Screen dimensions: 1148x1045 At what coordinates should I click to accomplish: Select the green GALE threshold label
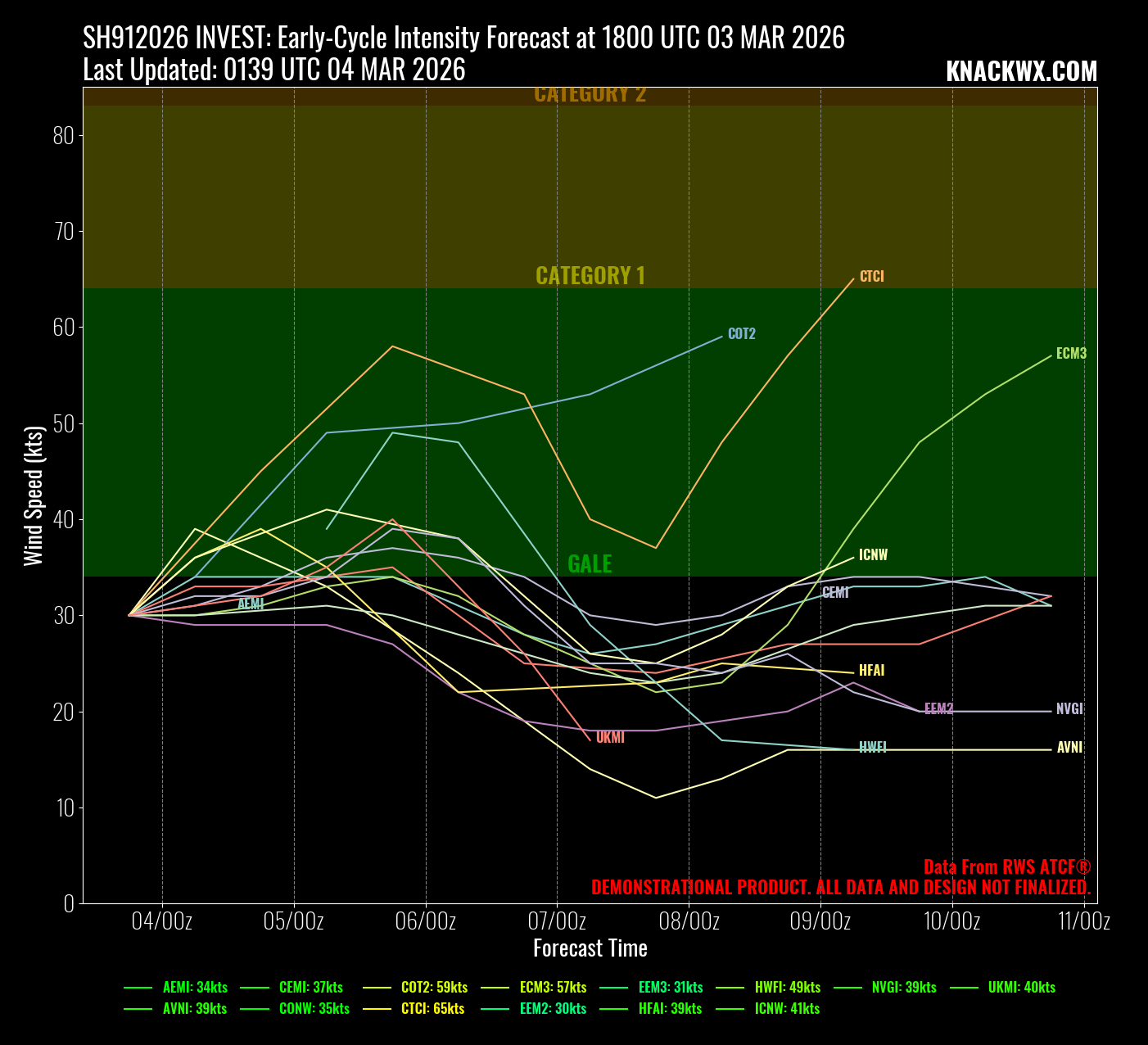[590, 564]
